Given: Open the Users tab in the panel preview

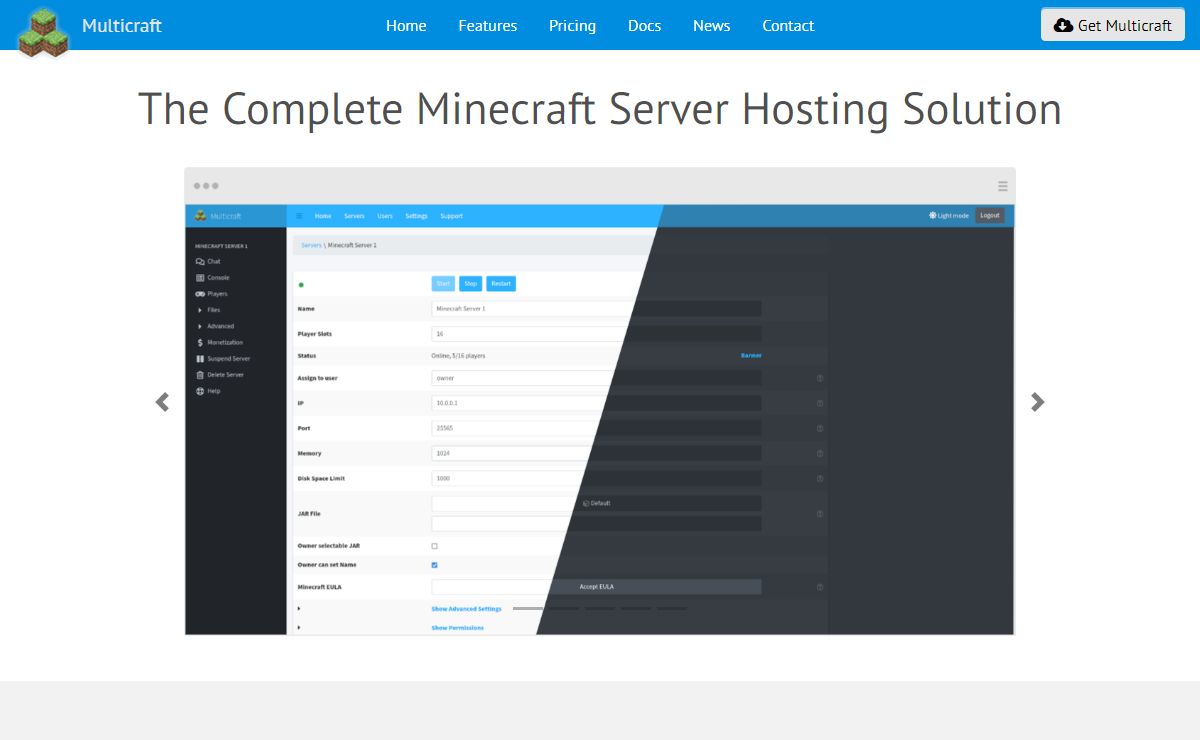Looking at the screenshot, I should coord(385,216).
